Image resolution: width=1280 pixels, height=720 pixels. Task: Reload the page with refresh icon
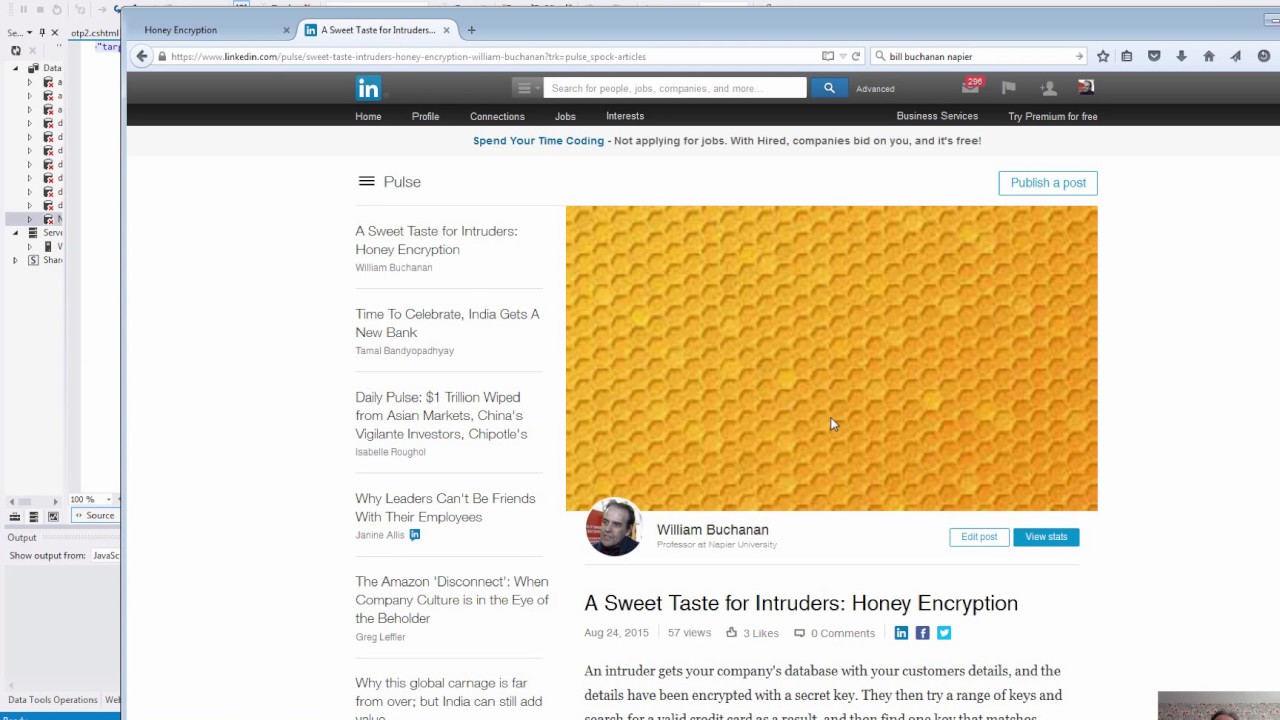[x=857, y=56]
